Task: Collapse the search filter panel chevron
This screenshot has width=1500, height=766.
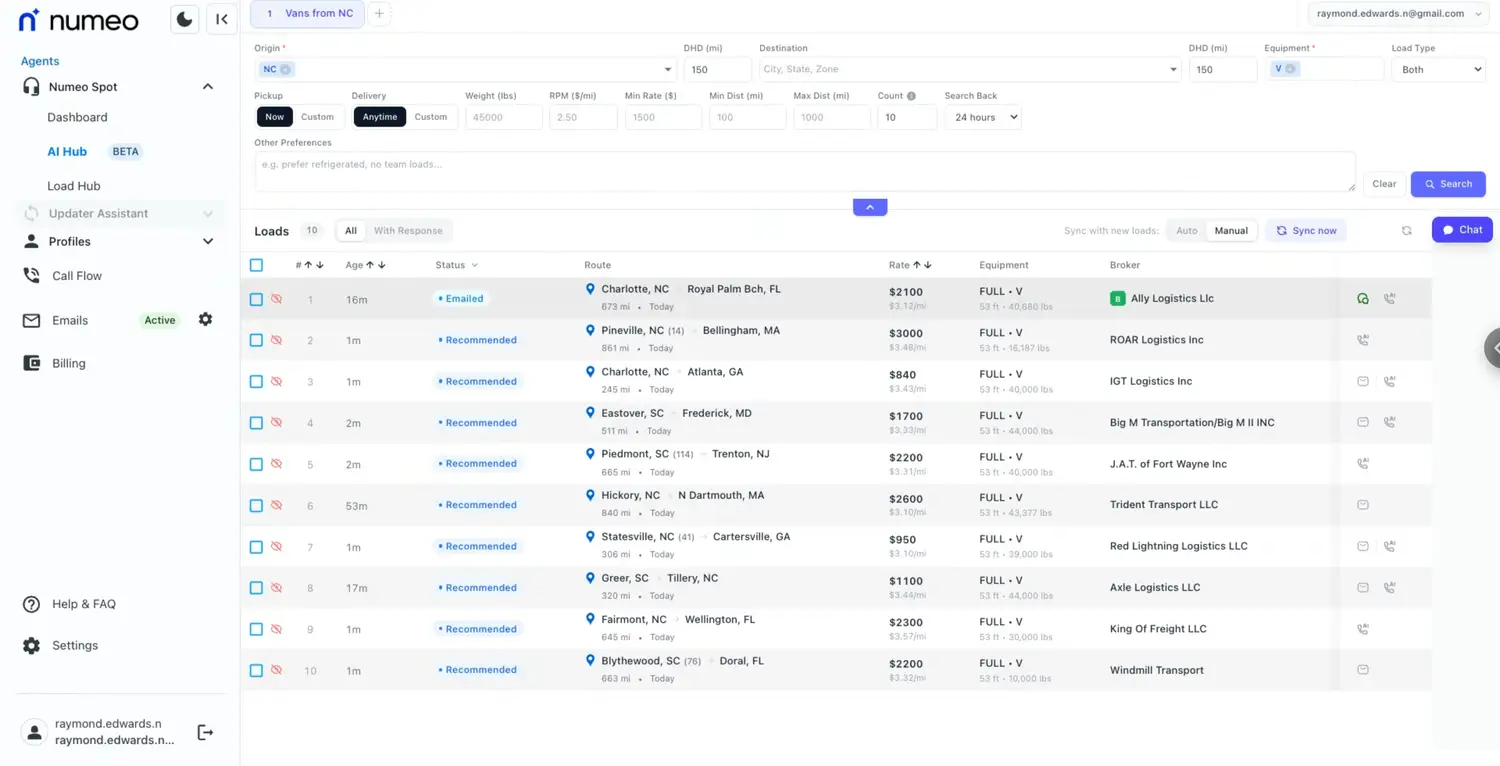Action: (x=869, y=207)
